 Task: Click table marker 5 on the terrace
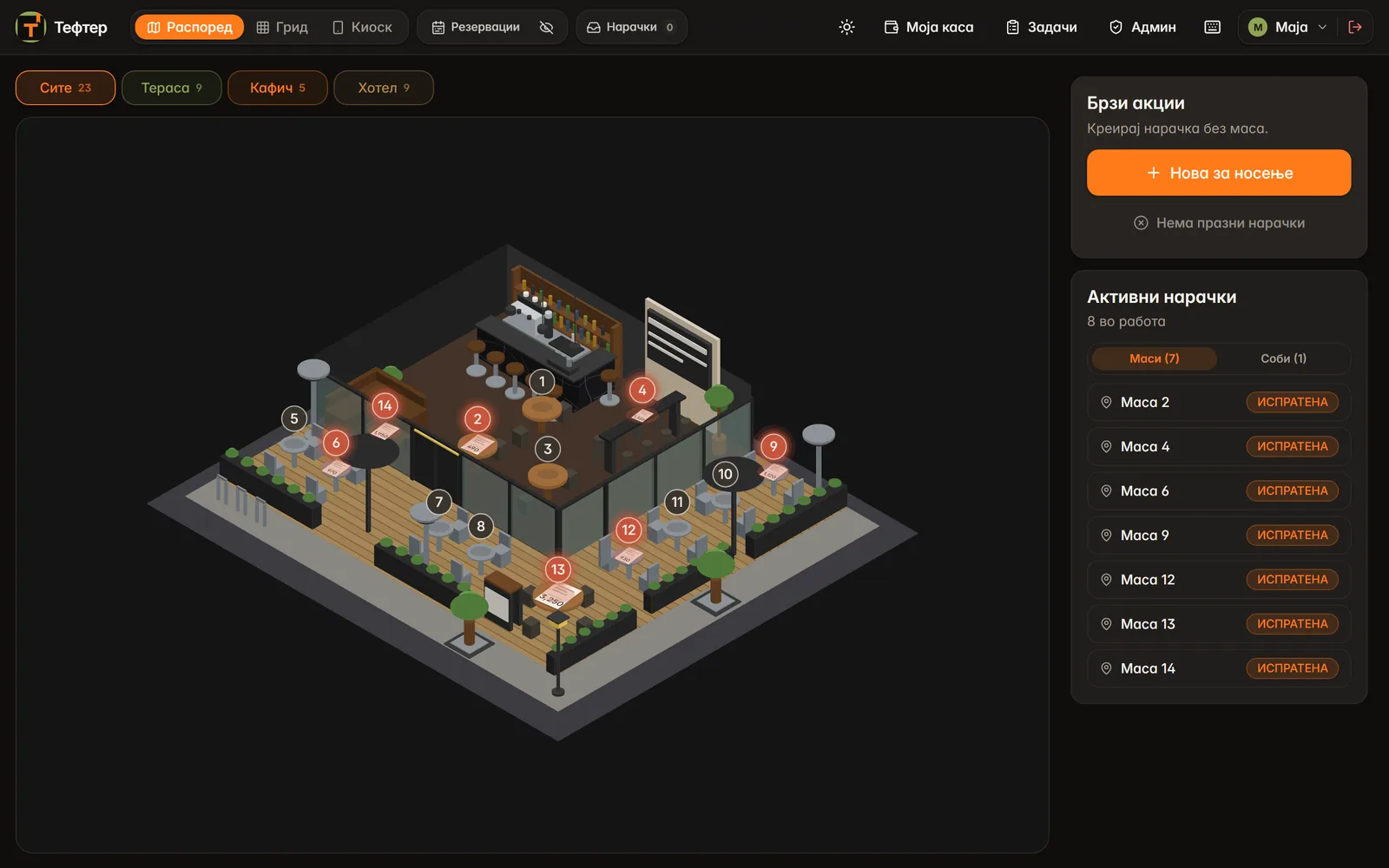(x=294, y=418)
